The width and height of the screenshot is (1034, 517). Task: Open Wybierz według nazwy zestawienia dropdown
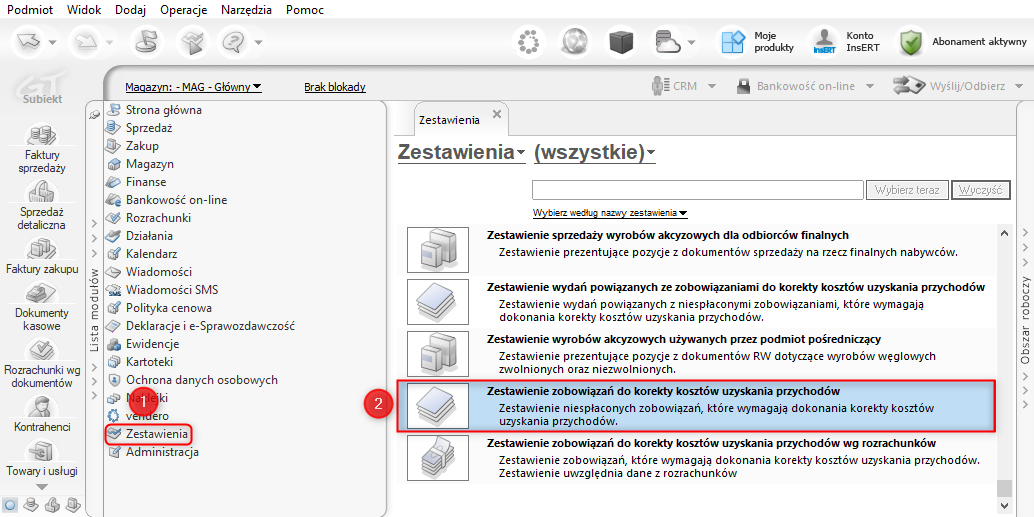610,213
